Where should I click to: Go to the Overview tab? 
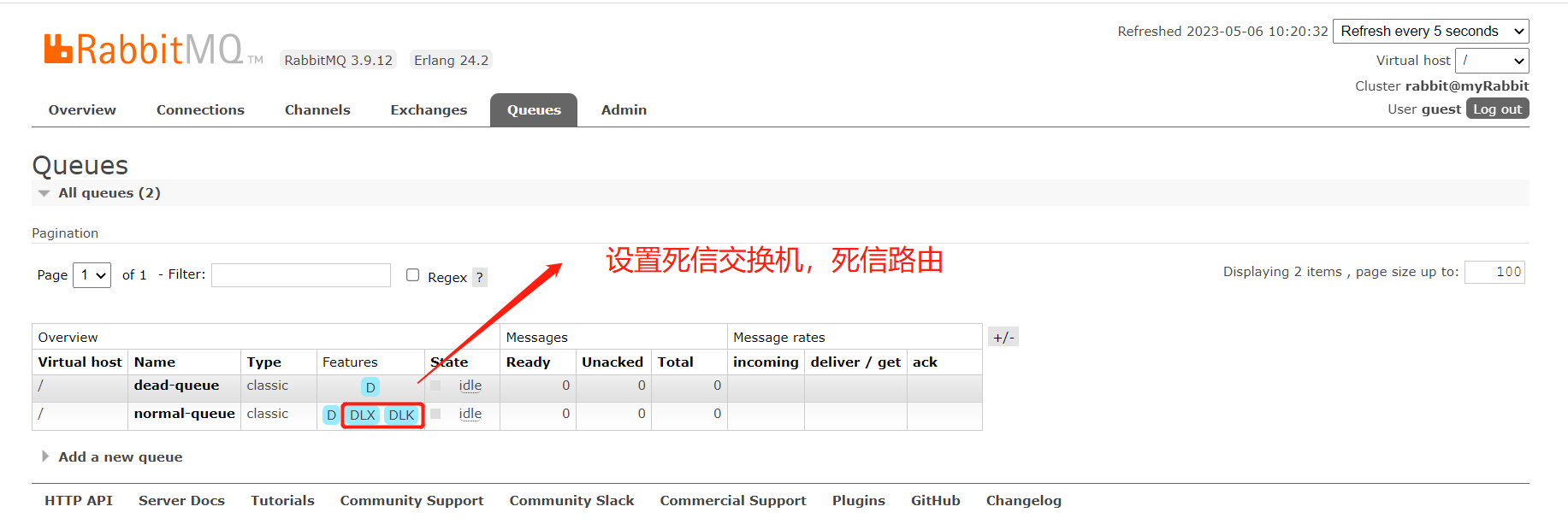82,110
